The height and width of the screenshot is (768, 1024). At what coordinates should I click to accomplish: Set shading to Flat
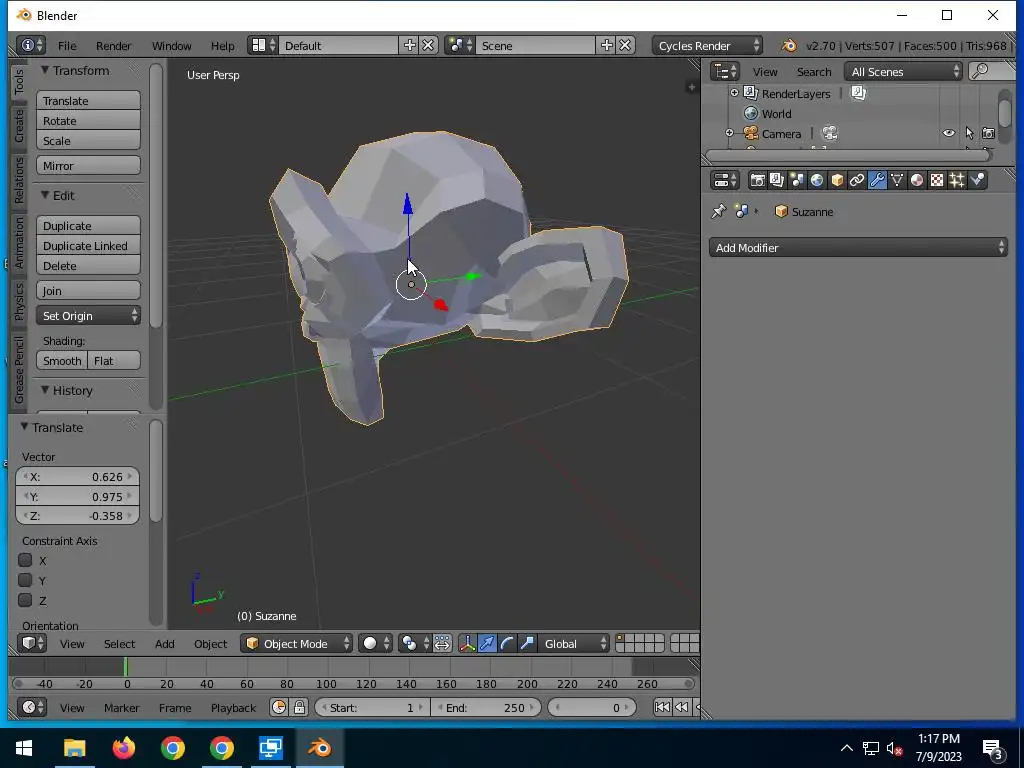pos(114,360)
